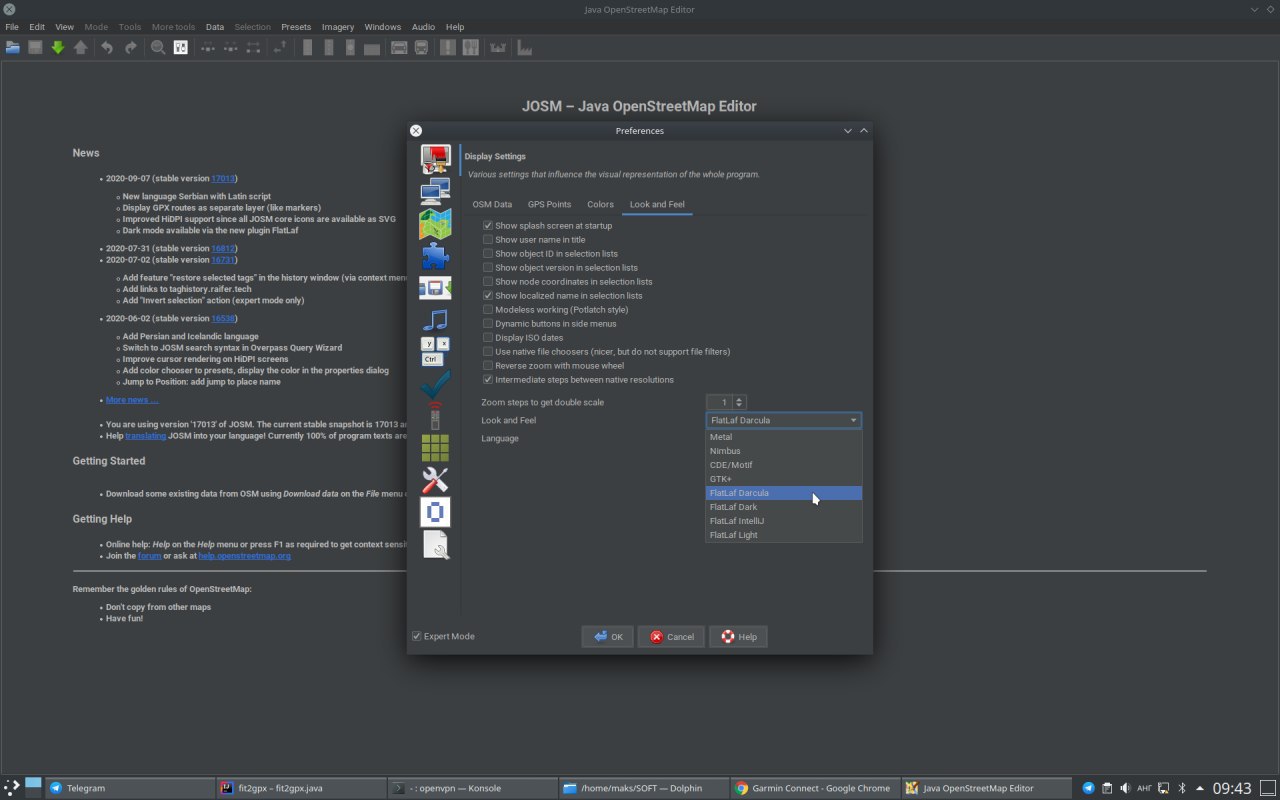The image size is (1280, 800).
Task: Enable Show node coordinates in selection lists
Action: [488, 282]
